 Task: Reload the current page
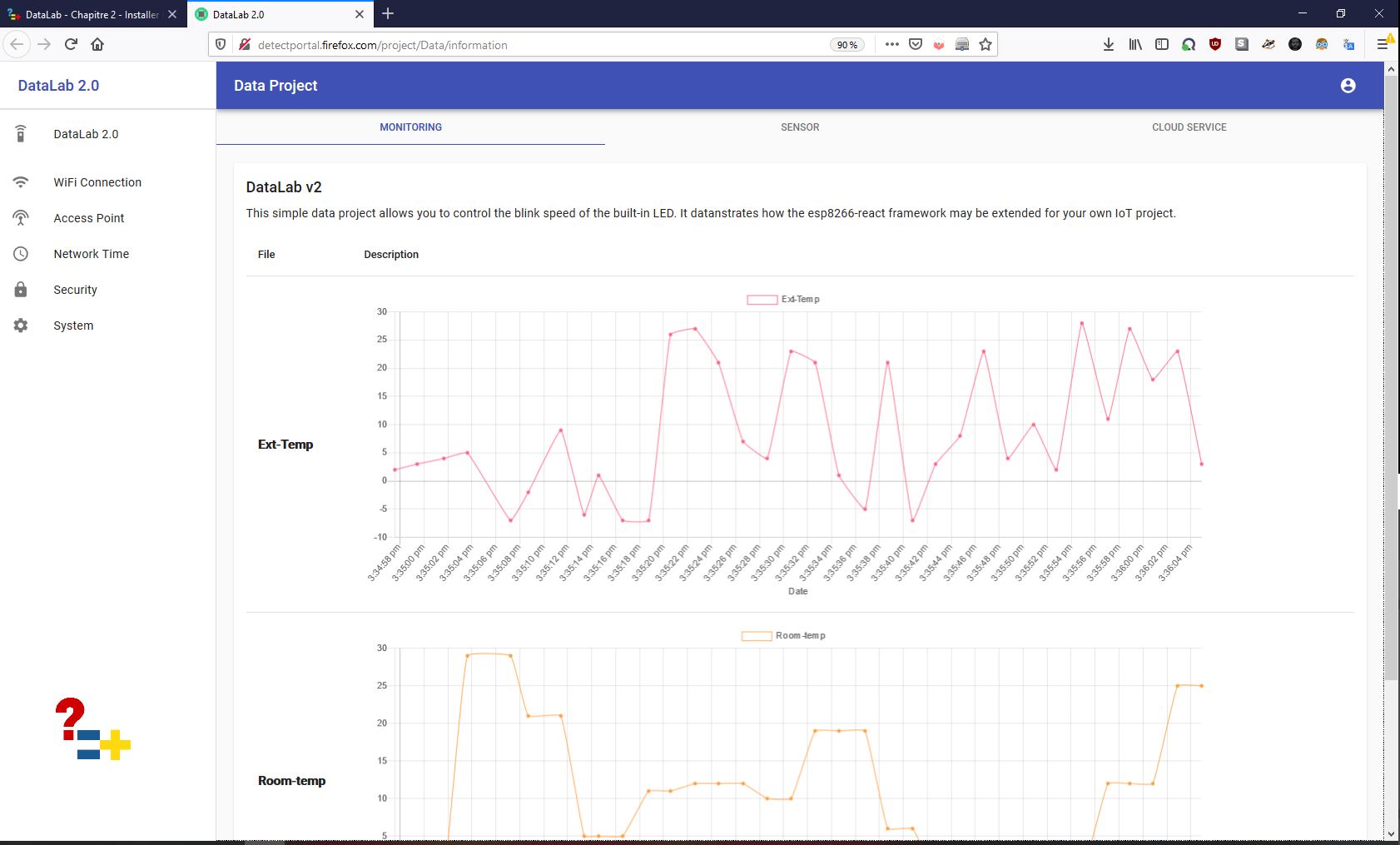point(71,45)
